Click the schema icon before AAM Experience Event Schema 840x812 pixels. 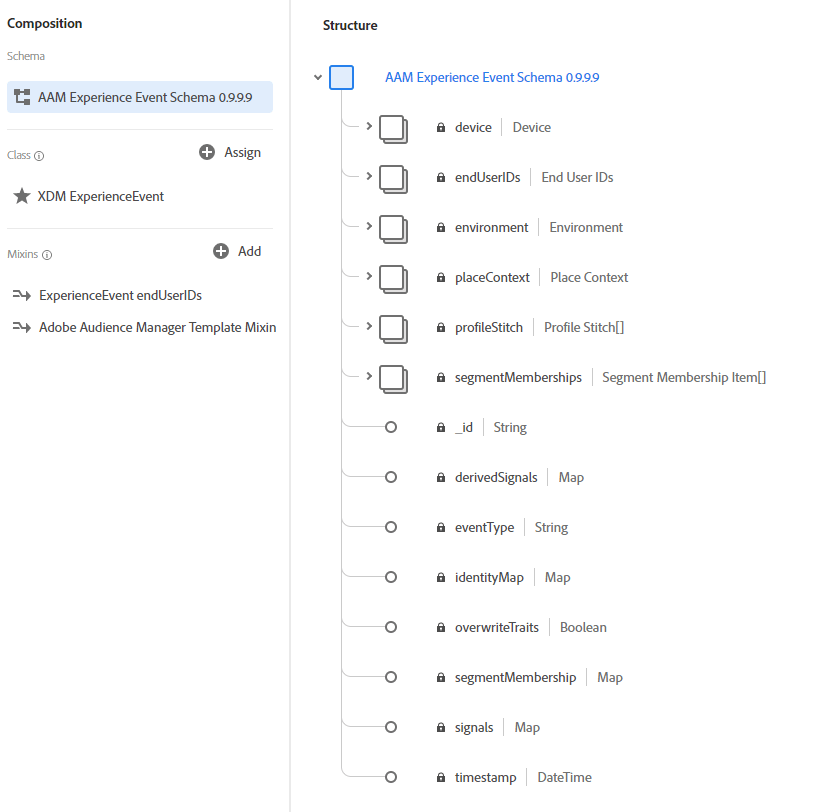(22, 96)
